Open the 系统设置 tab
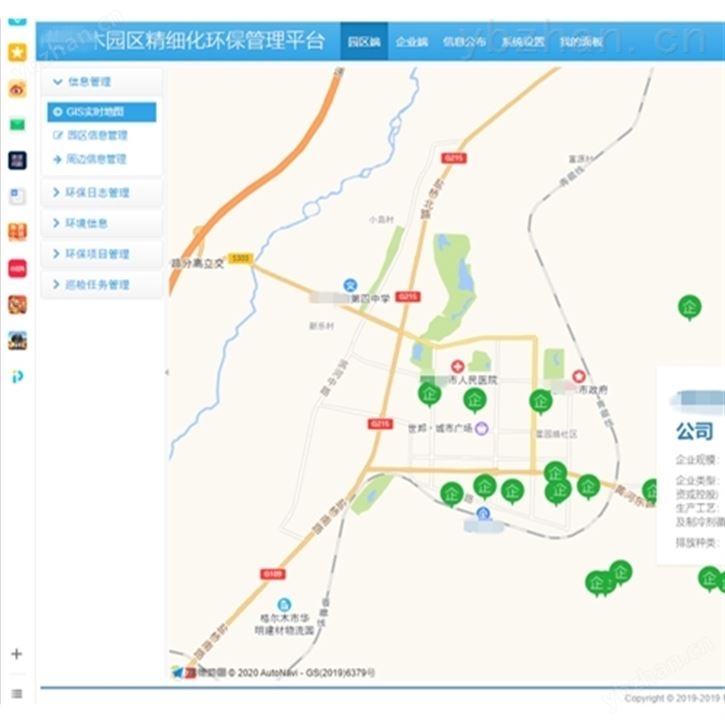This screenshot has width=725, height=725. tap(523, 42)
